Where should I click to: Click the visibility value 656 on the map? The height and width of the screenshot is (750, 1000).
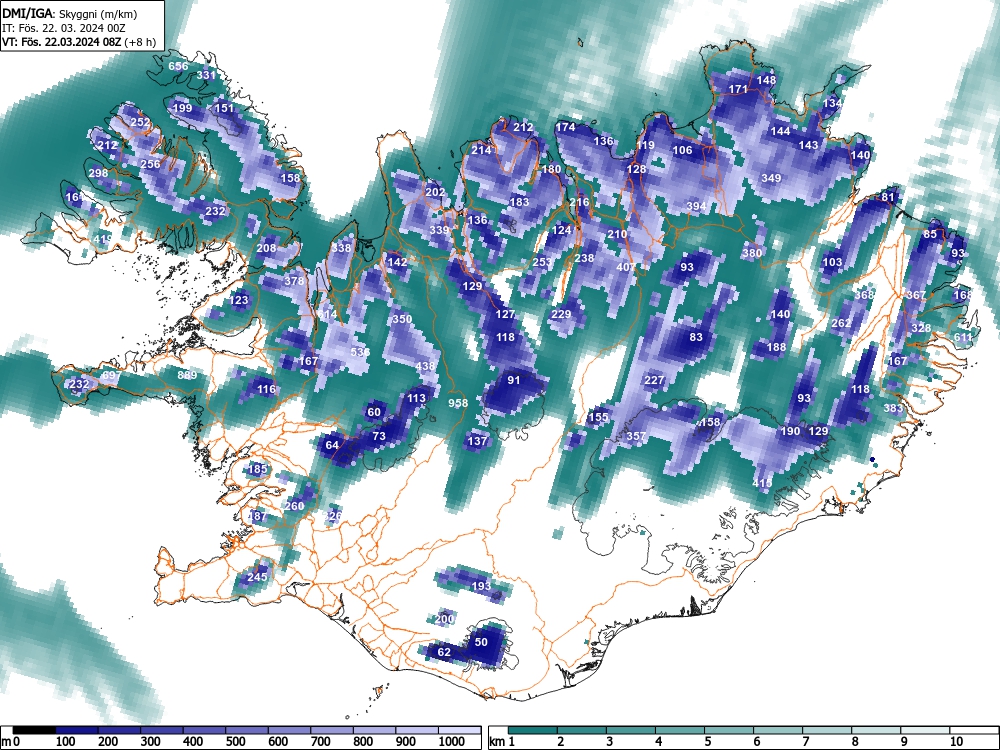pos(178,66)
